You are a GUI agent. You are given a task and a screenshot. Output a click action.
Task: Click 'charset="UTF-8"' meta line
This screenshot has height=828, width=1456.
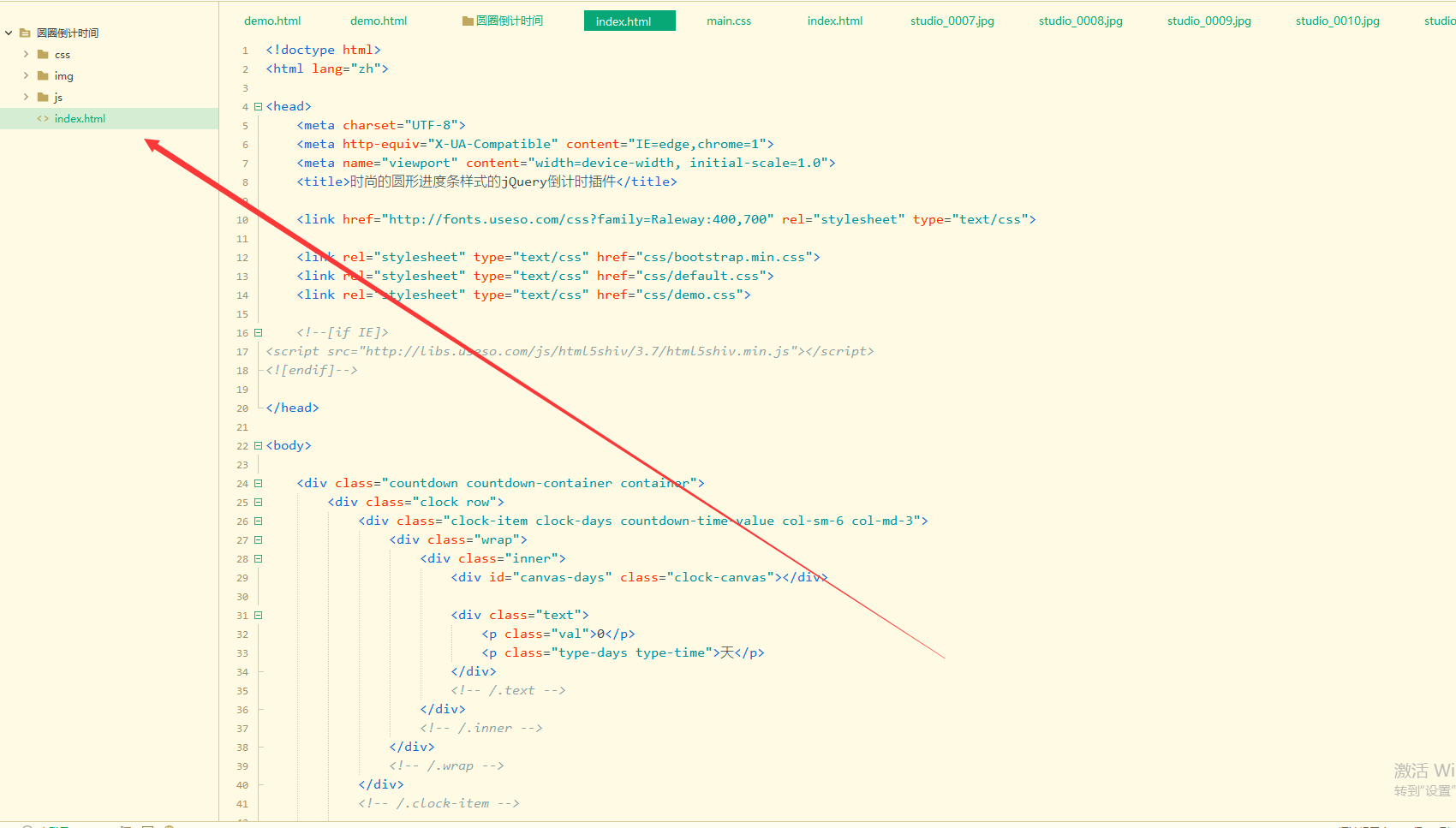[381, 125]
